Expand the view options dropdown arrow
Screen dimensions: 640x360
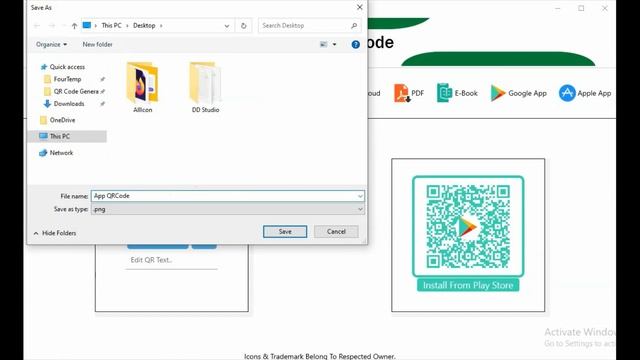334,44
